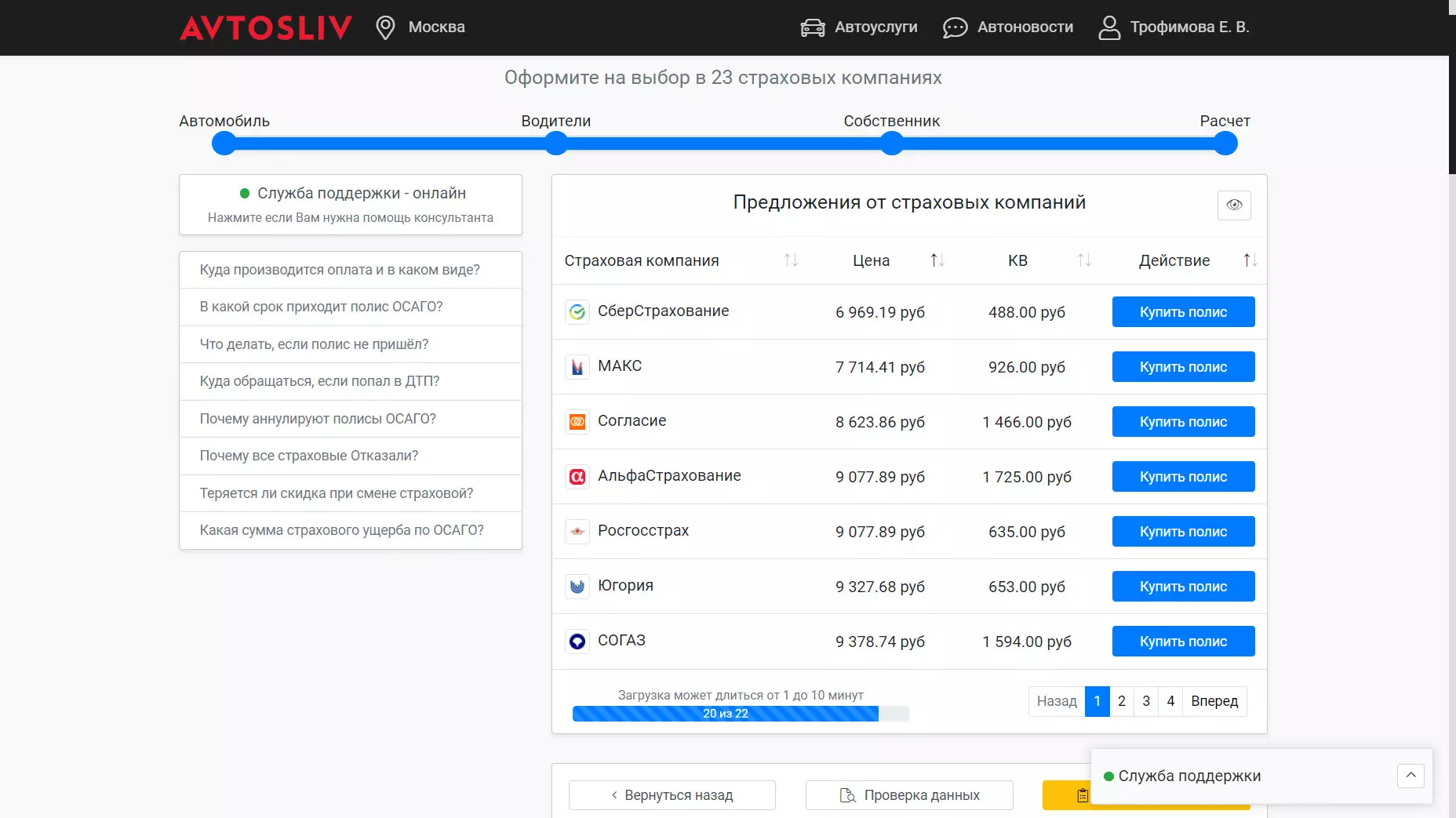Click Вперед pagination button
This screenshot has height=818, width=1456.
point(1214,701)
